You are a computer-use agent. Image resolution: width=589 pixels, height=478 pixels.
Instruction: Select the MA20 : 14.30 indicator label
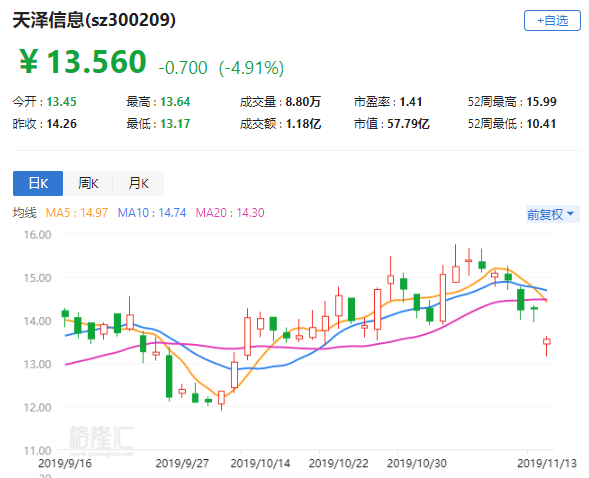coord(230,213)
